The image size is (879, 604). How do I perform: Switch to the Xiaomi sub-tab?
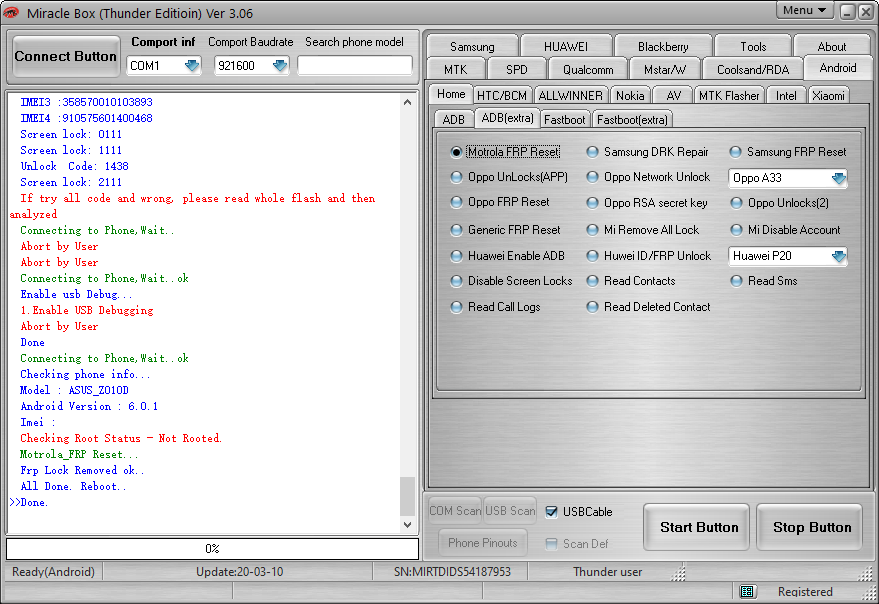(828, 96)
